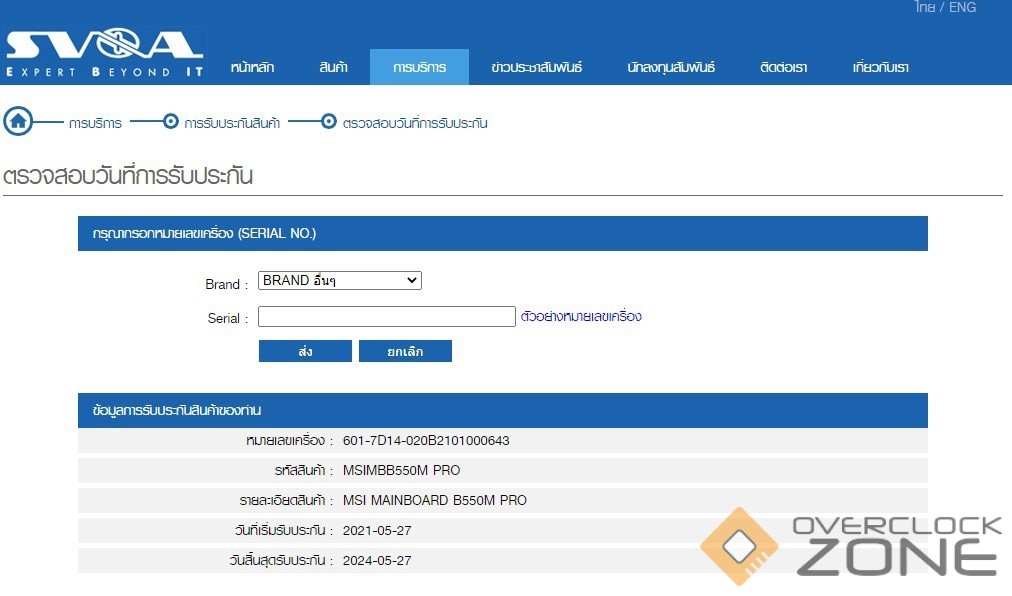Screen dimensions: 1012x596
Task: Switch language to ไทย
Action: point(925,8)
